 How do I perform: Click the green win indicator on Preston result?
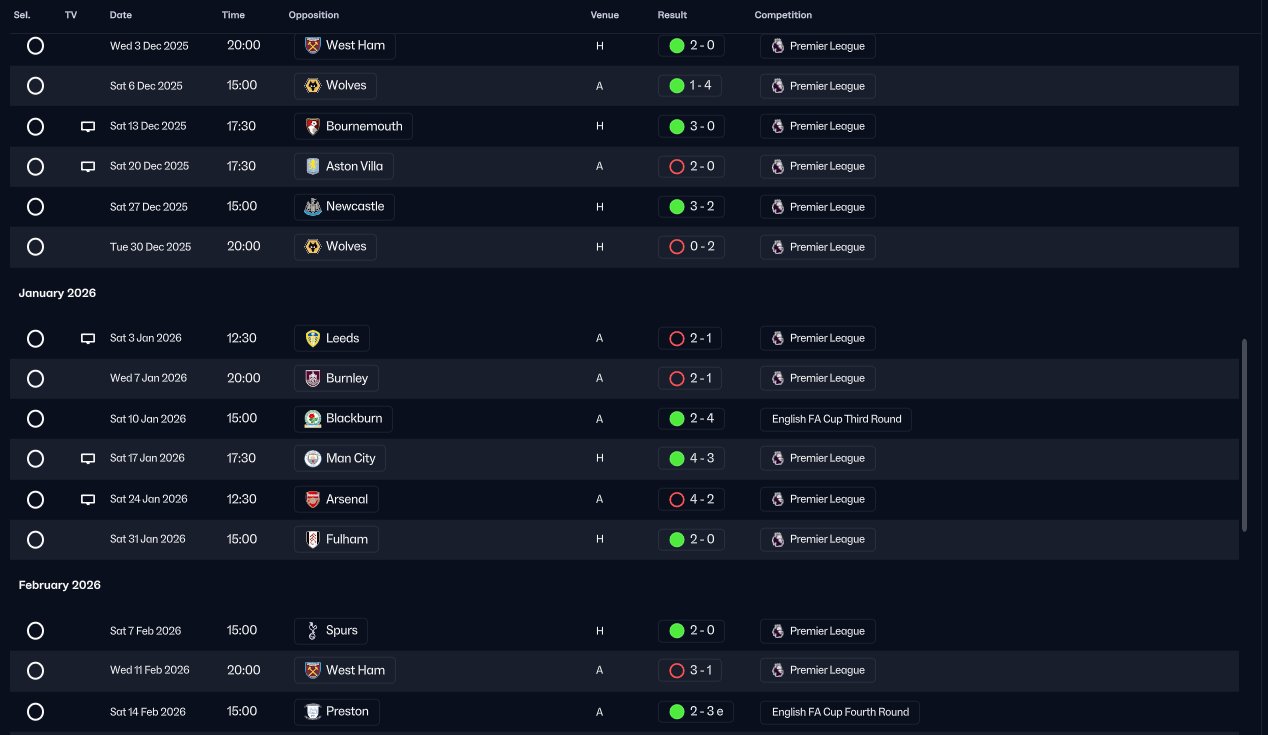[x=676, y=712]
